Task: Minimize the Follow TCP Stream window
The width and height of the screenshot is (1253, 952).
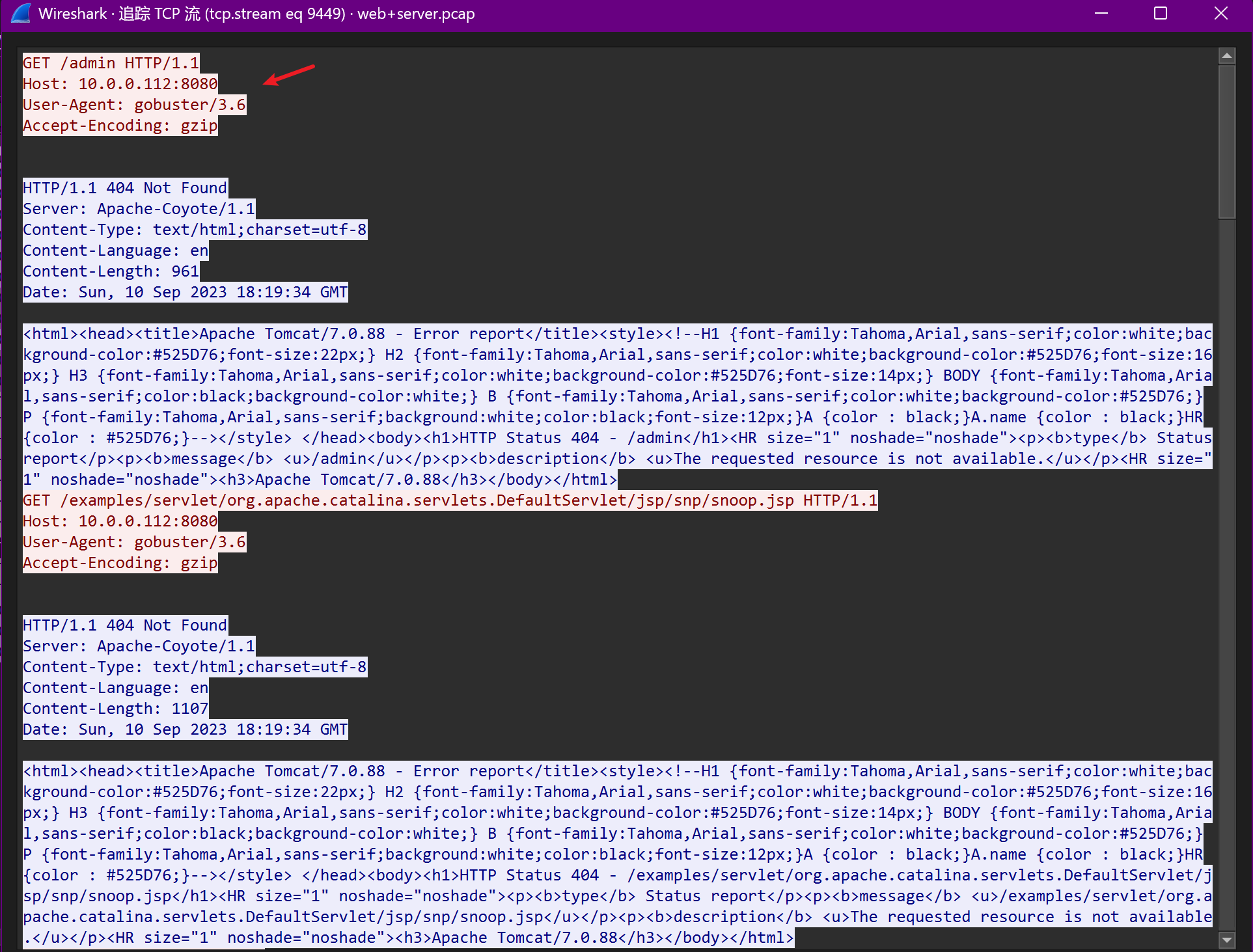Action: tap(1101, 14)
